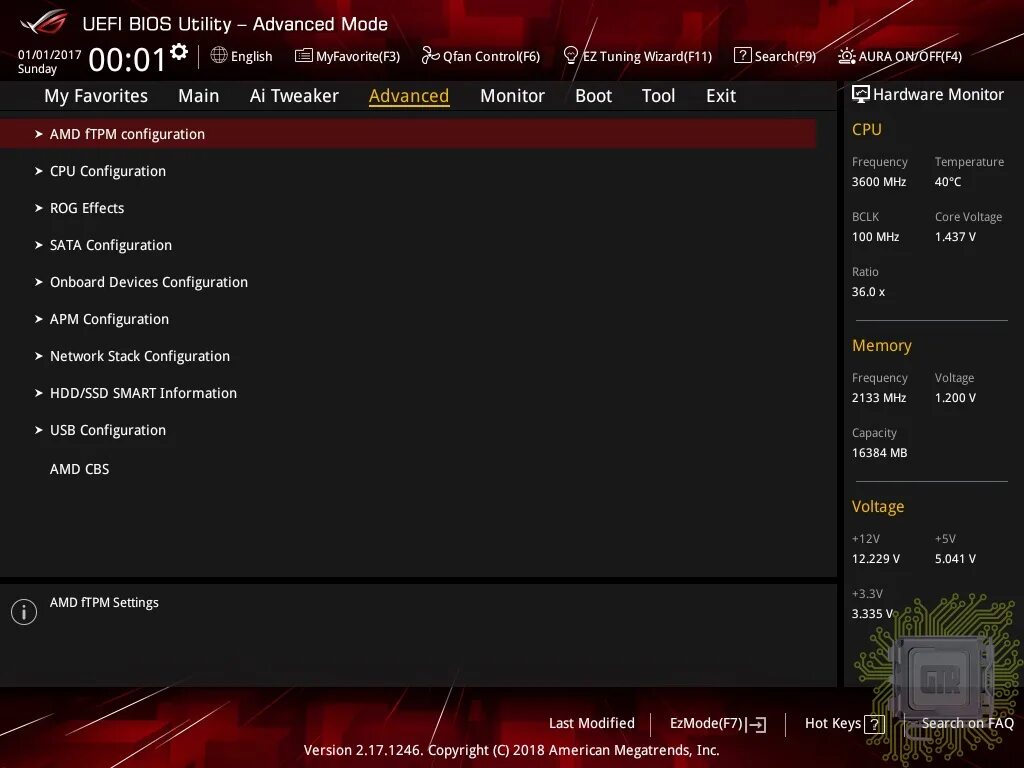Image resolution: width=1024 pixels, height=768 pixels.
Task: Expand Network Stack Configuration arrow
Action: (39, 356)
